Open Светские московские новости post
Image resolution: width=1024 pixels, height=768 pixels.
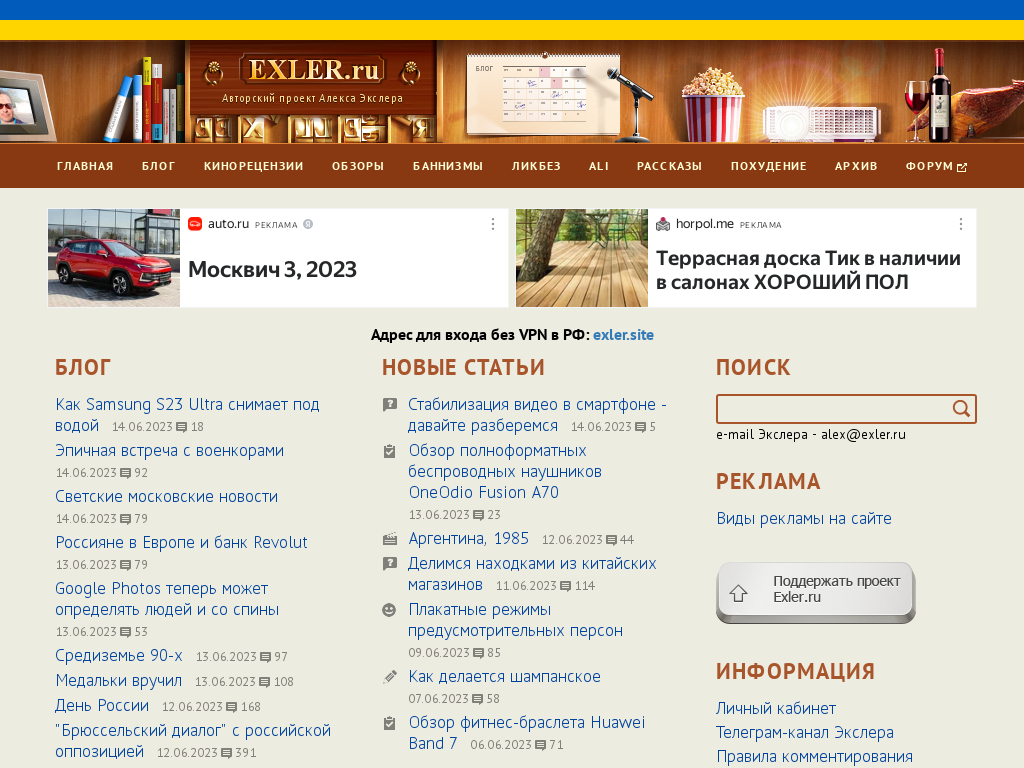click(167, 497)
